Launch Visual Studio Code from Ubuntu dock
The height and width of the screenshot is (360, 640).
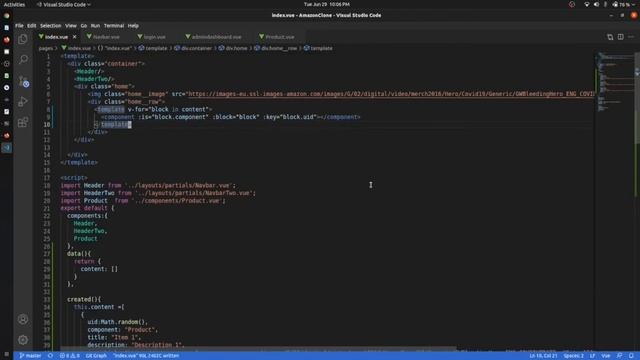tap(7, 147)
